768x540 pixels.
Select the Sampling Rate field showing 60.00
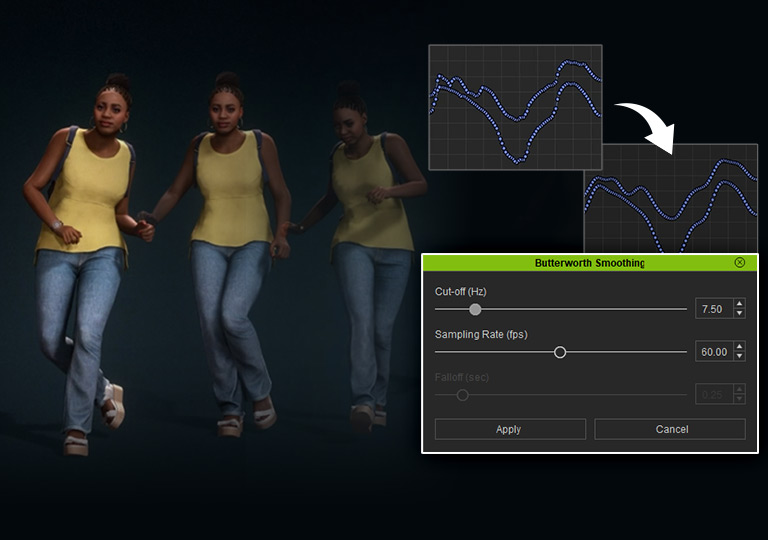(x=713, y=352)
